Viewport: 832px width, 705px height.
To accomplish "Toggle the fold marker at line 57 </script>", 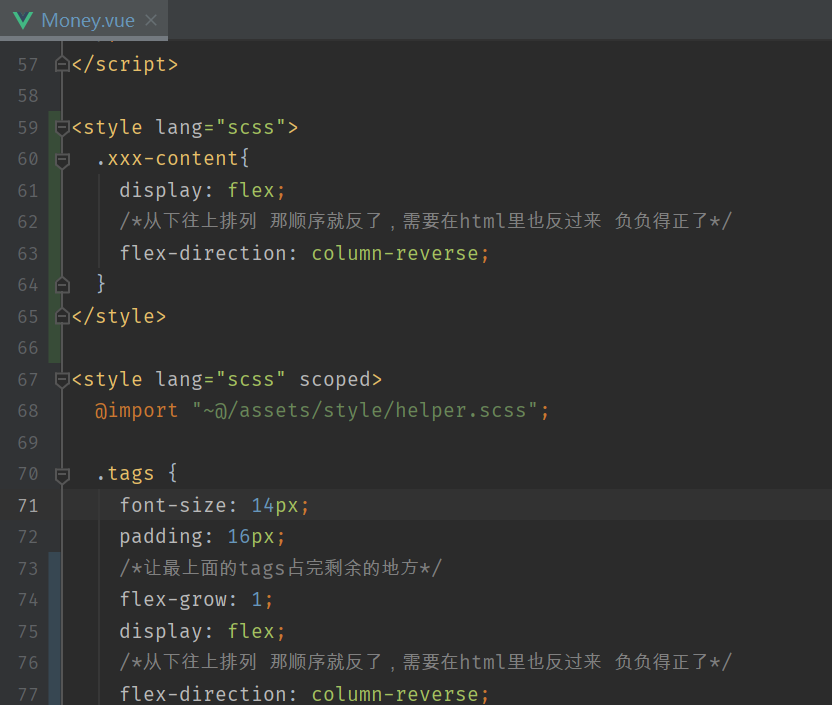I will coord(62,65).
